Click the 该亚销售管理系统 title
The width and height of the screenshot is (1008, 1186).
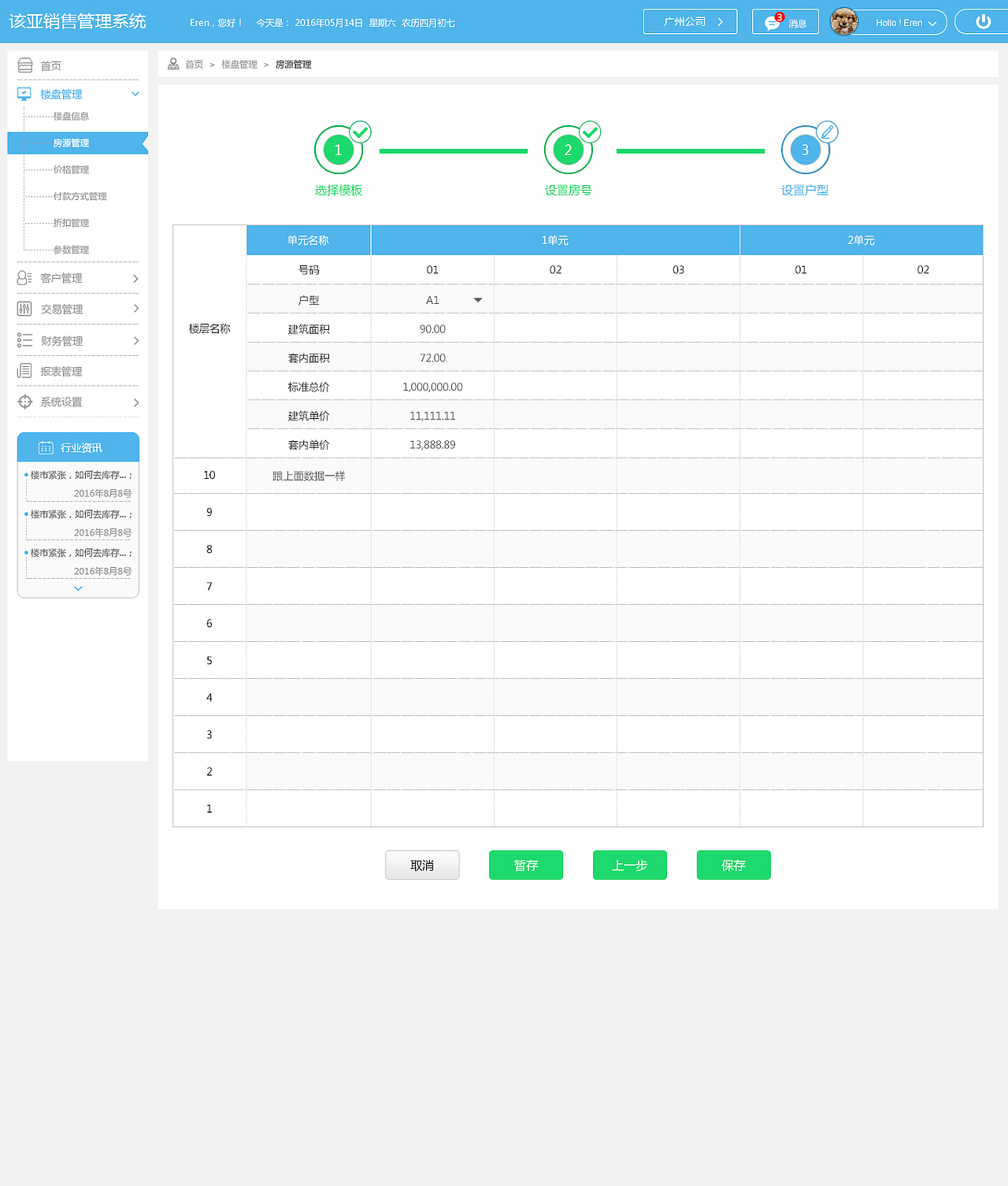coord(78,21)
